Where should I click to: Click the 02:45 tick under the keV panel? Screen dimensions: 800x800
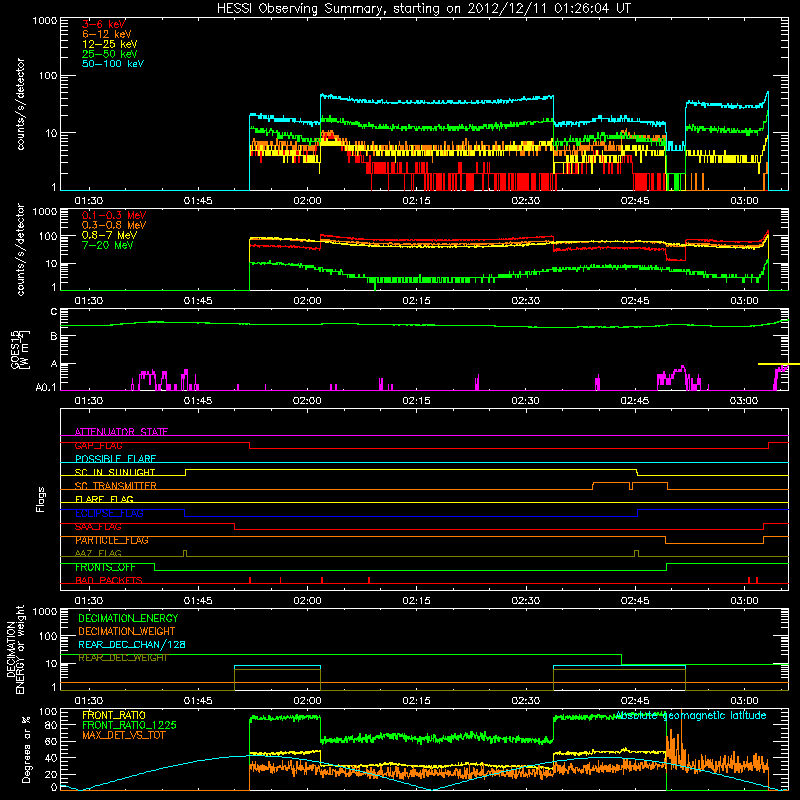click(635, 201)
